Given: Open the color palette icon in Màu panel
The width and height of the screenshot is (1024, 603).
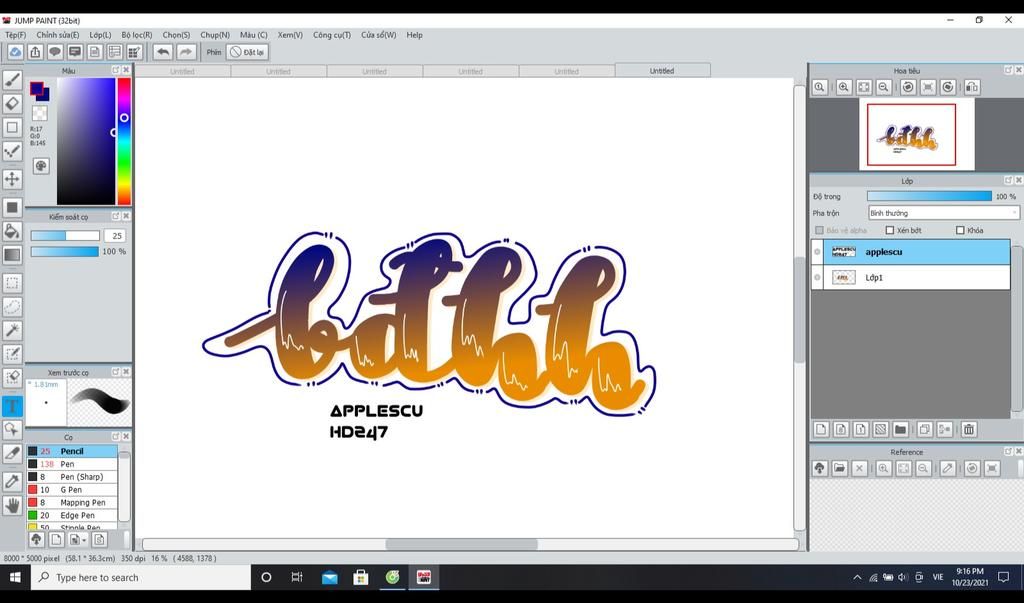Looking at the screenshot, I should (x=41, y=166).
